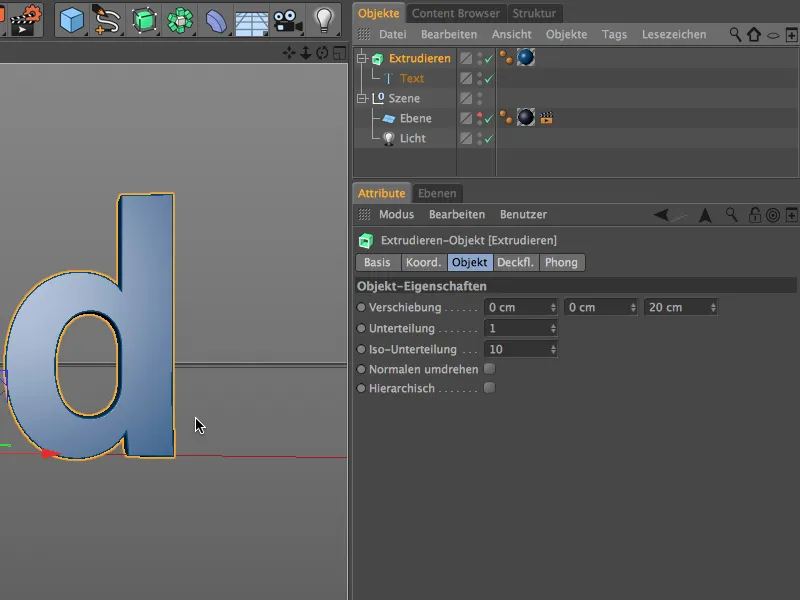Open the Tags menu
Viewport: 800px width, 600px height.
[614, 34]
